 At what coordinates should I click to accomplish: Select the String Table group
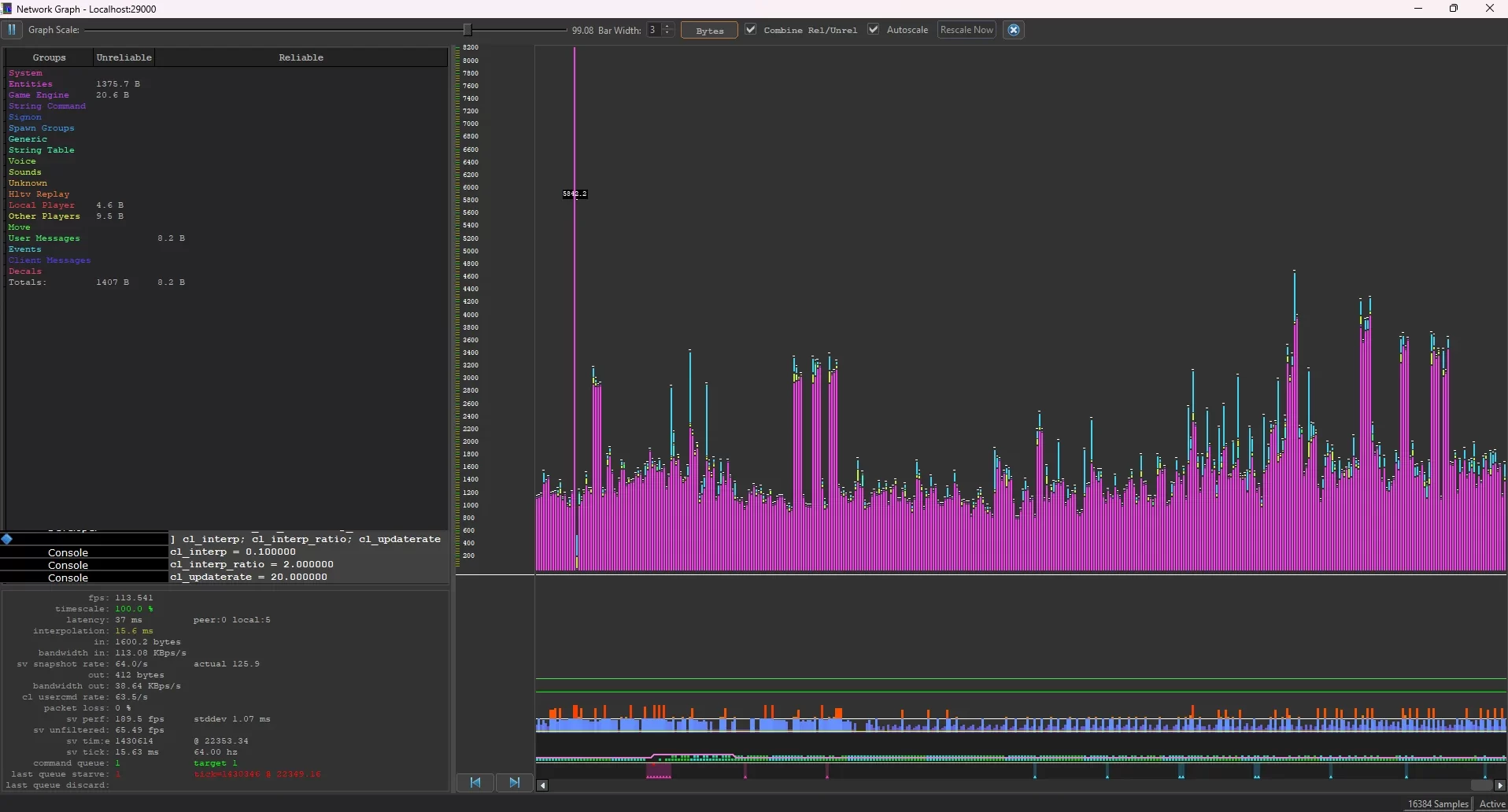[x=42, y=150]
